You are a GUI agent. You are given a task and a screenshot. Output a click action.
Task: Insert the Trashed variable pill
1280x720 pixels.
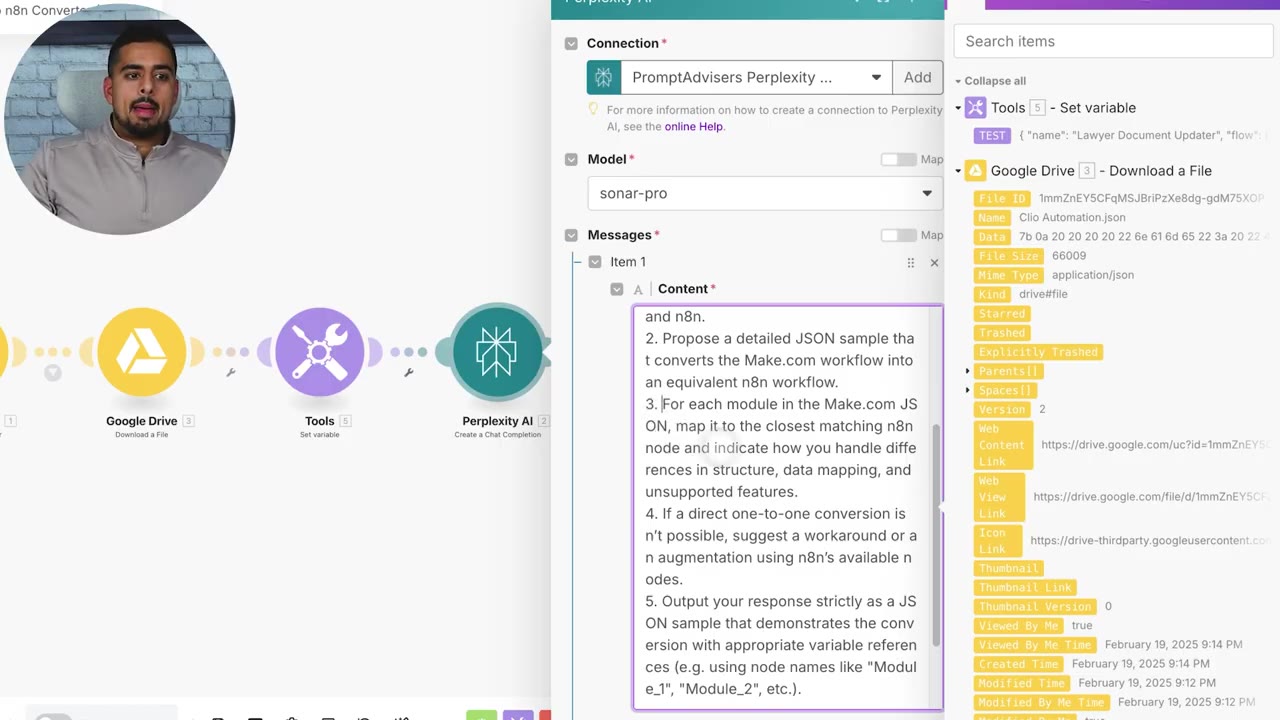1002,333
